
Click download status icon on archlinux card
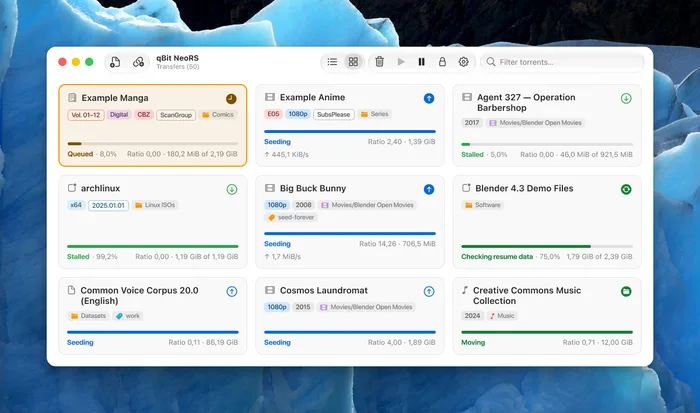point(232,189)
